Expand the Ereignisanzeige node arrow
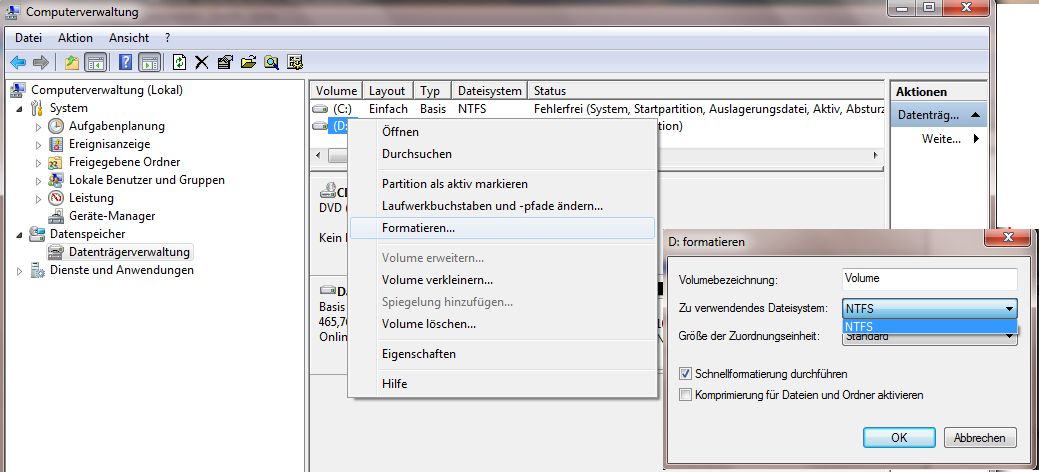Viewport: 1039px width, 472px height. tap(38, 144)
